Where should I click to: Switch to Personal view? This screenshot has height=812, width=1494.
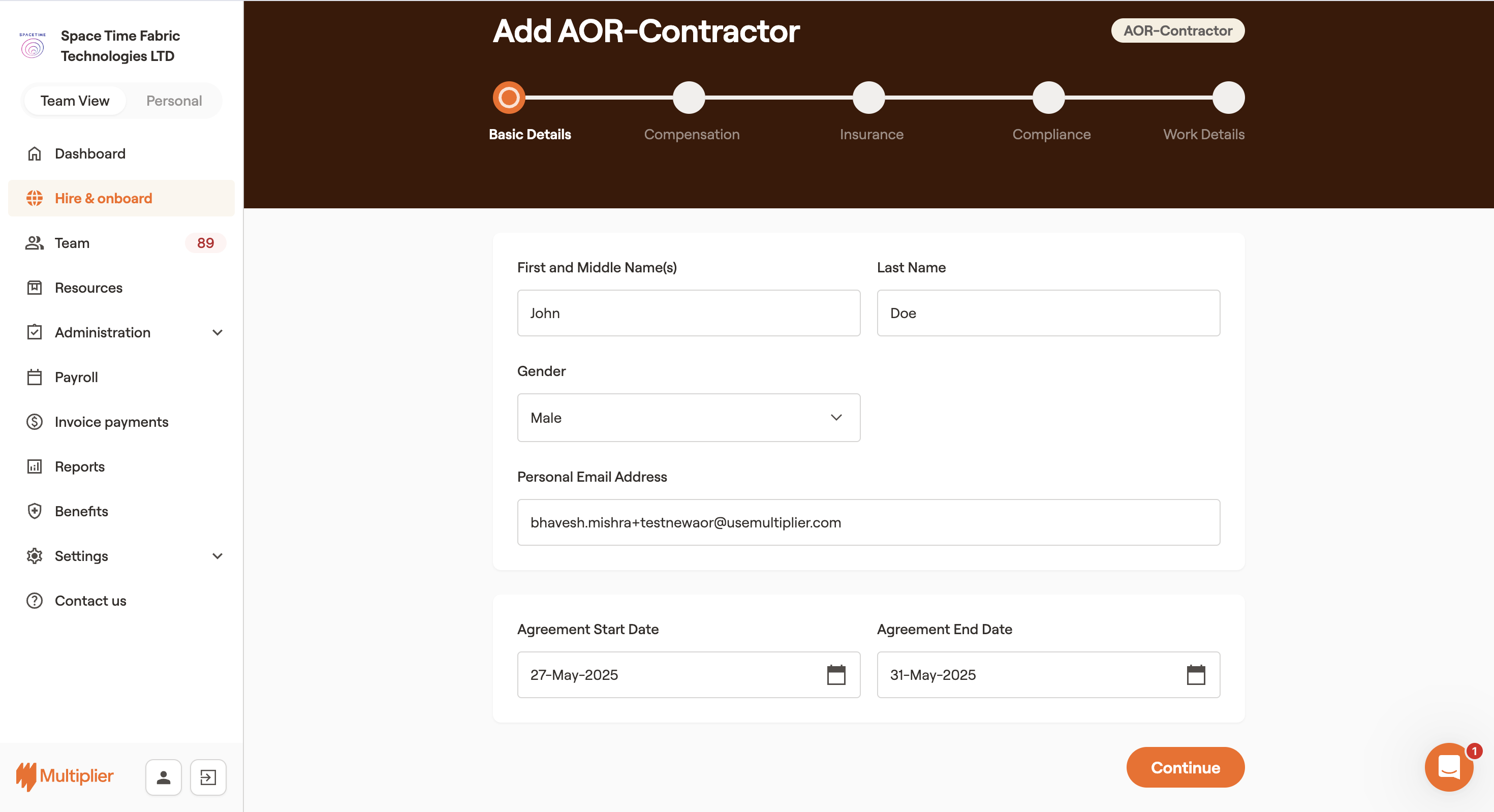tap(174, 101)
